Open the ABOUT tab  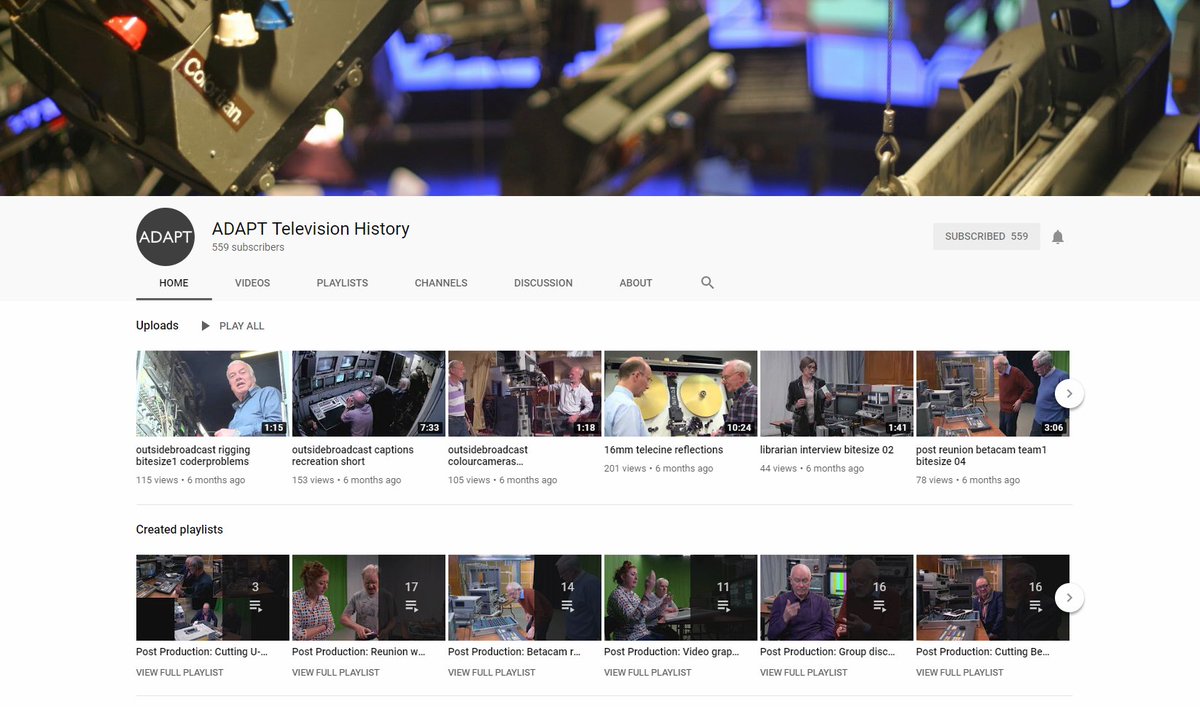click(x=636, y=283)
